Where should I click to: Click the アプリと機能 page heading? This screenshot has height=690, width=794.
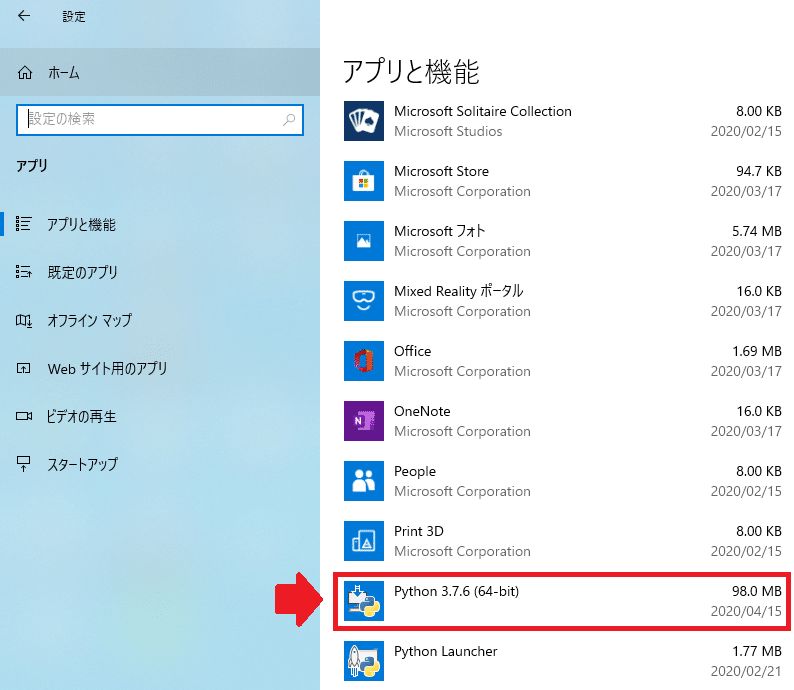point(411,71)
